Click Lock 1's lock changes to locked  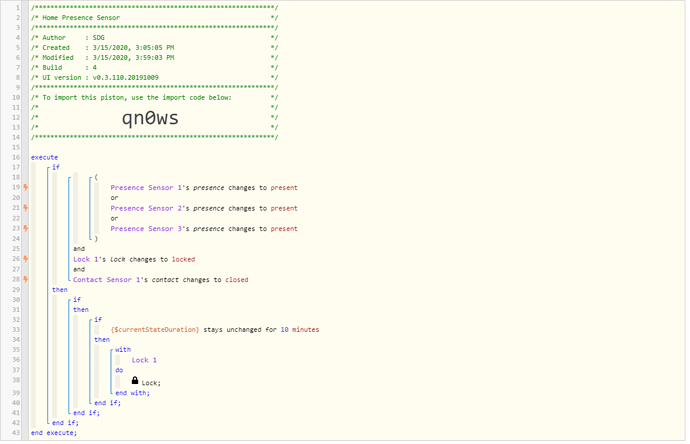point(134,259)
